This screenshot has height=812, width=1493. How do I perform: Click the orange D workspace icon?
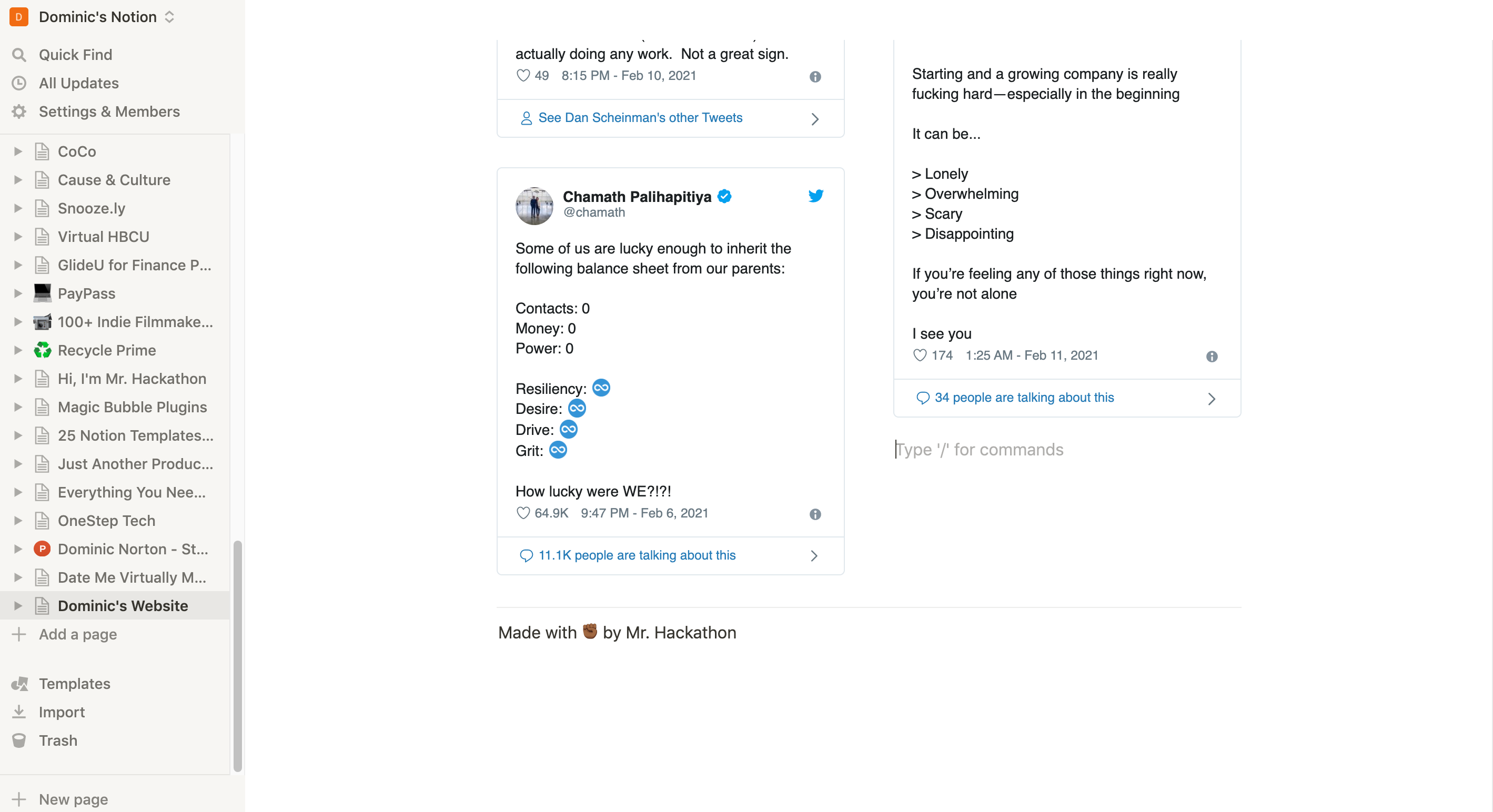click(18, 17)
